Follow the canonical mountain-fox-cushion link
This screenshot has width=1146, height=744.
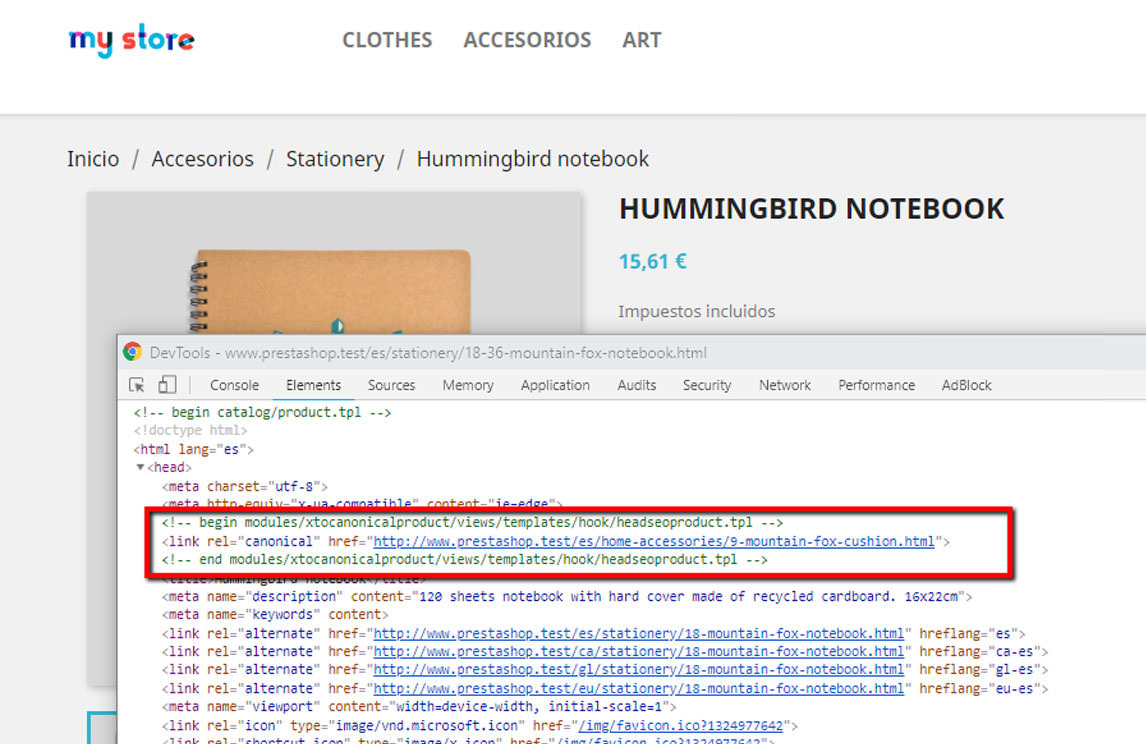coord(653,541)
